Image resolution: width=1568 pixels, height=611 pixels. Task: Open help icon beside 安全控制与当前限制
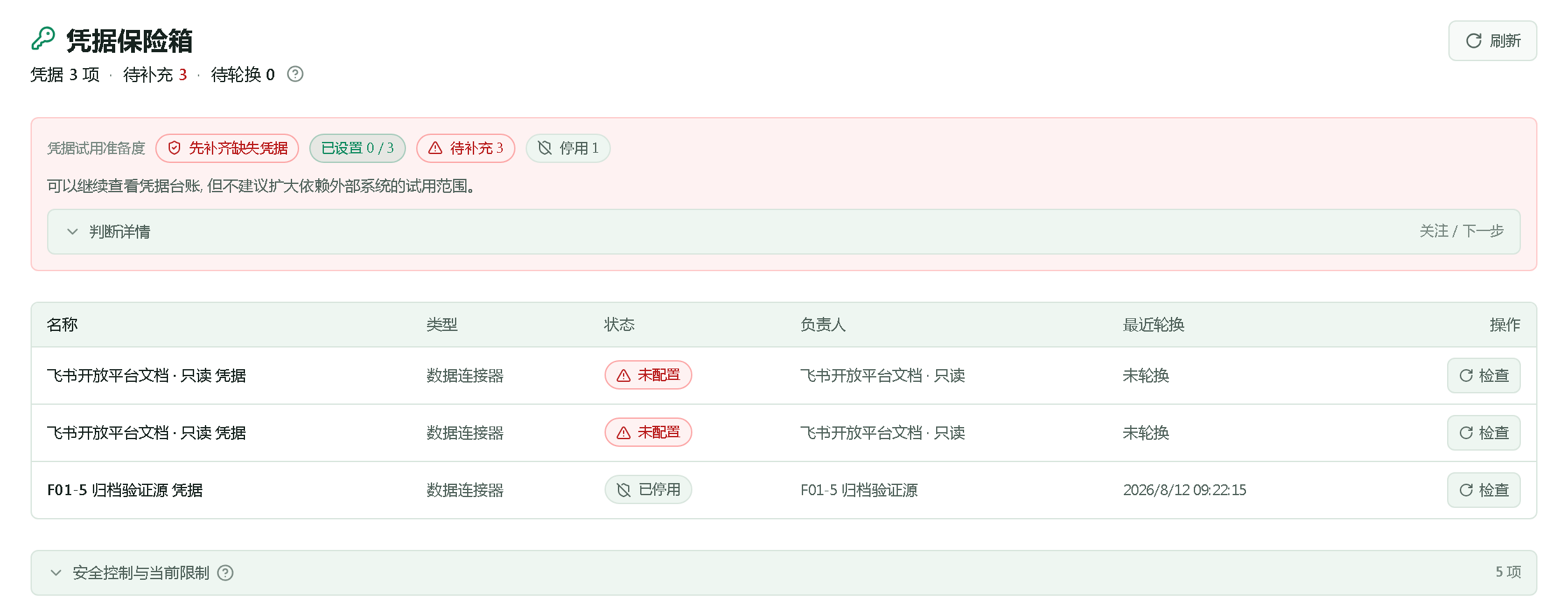[225, 573]
